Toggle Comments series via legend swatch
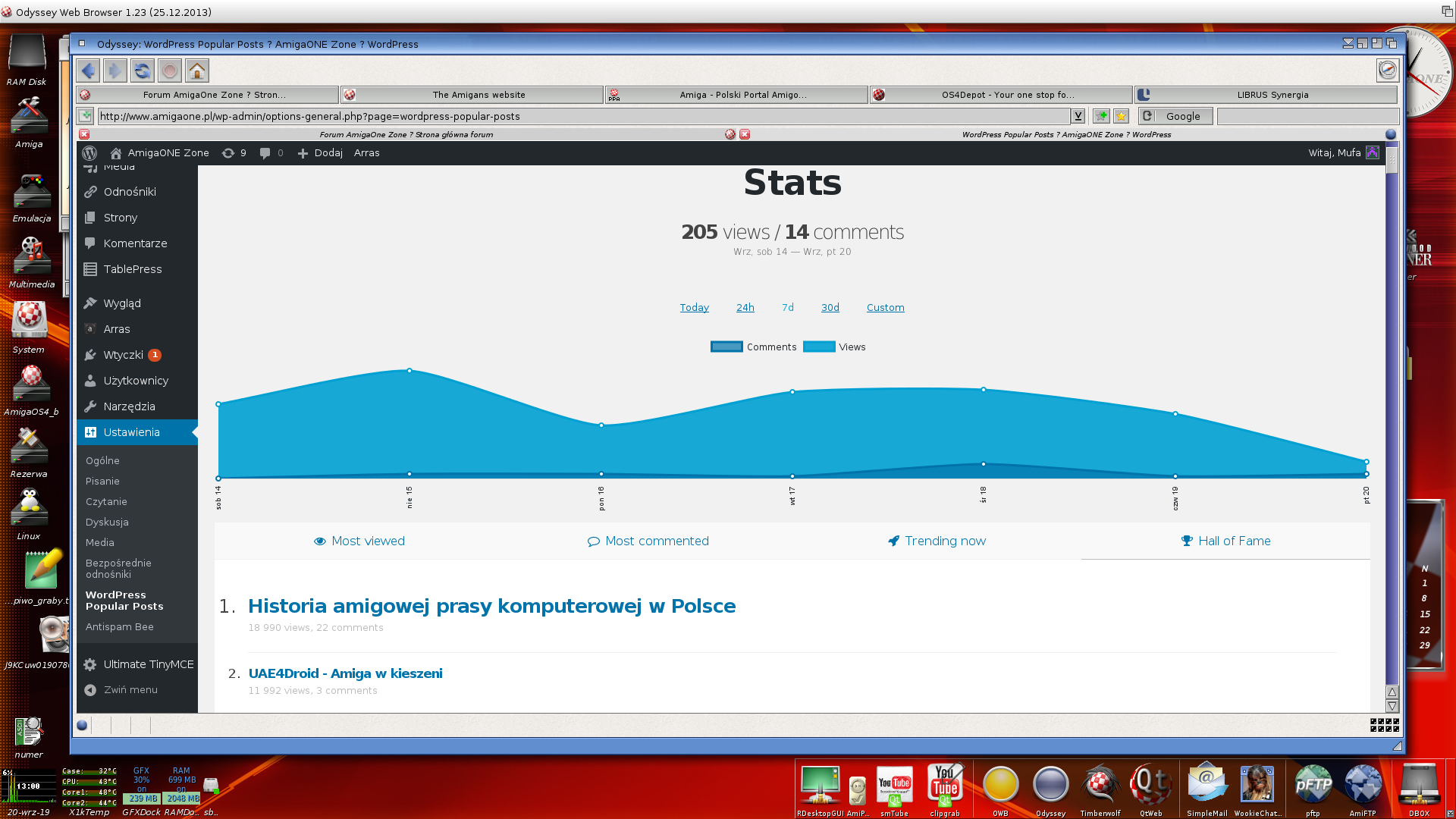This screenshot has width=1456, height=819. pyautogui.click(x=726, y=347)
